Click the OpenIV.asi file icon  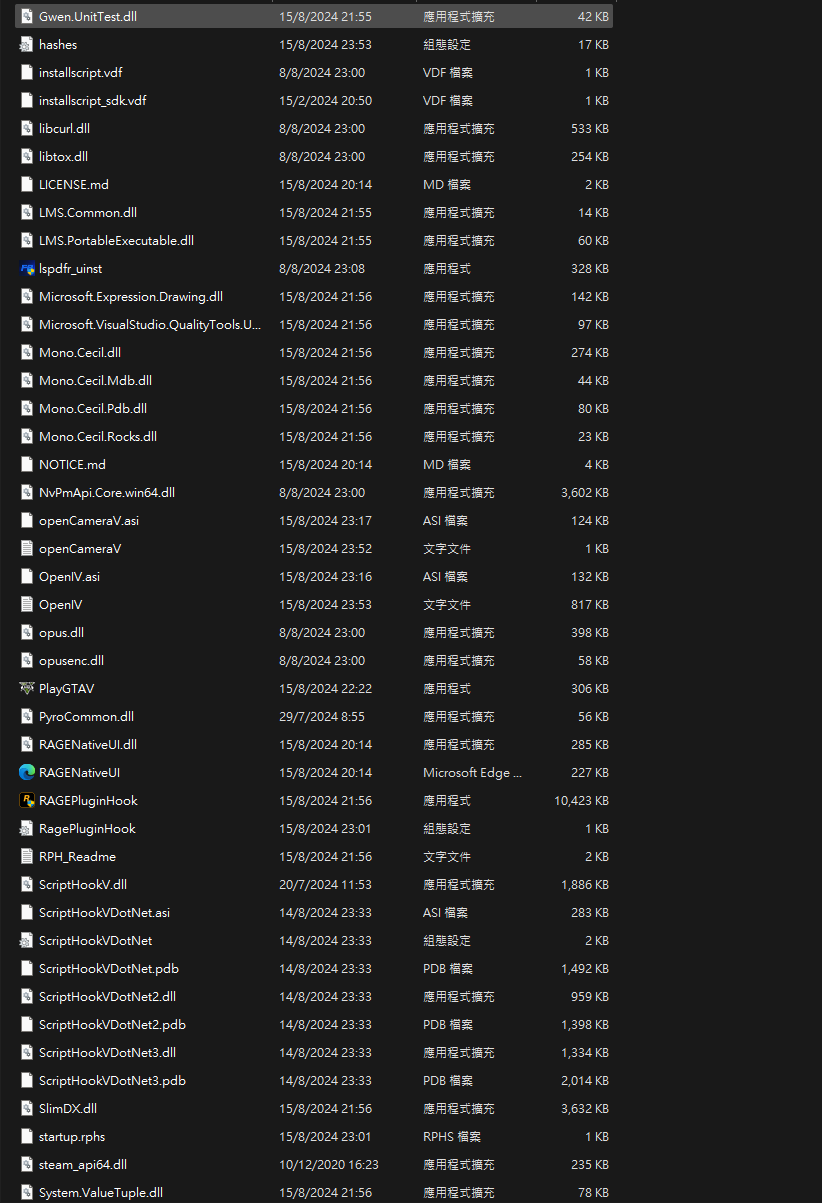(28, 577)
